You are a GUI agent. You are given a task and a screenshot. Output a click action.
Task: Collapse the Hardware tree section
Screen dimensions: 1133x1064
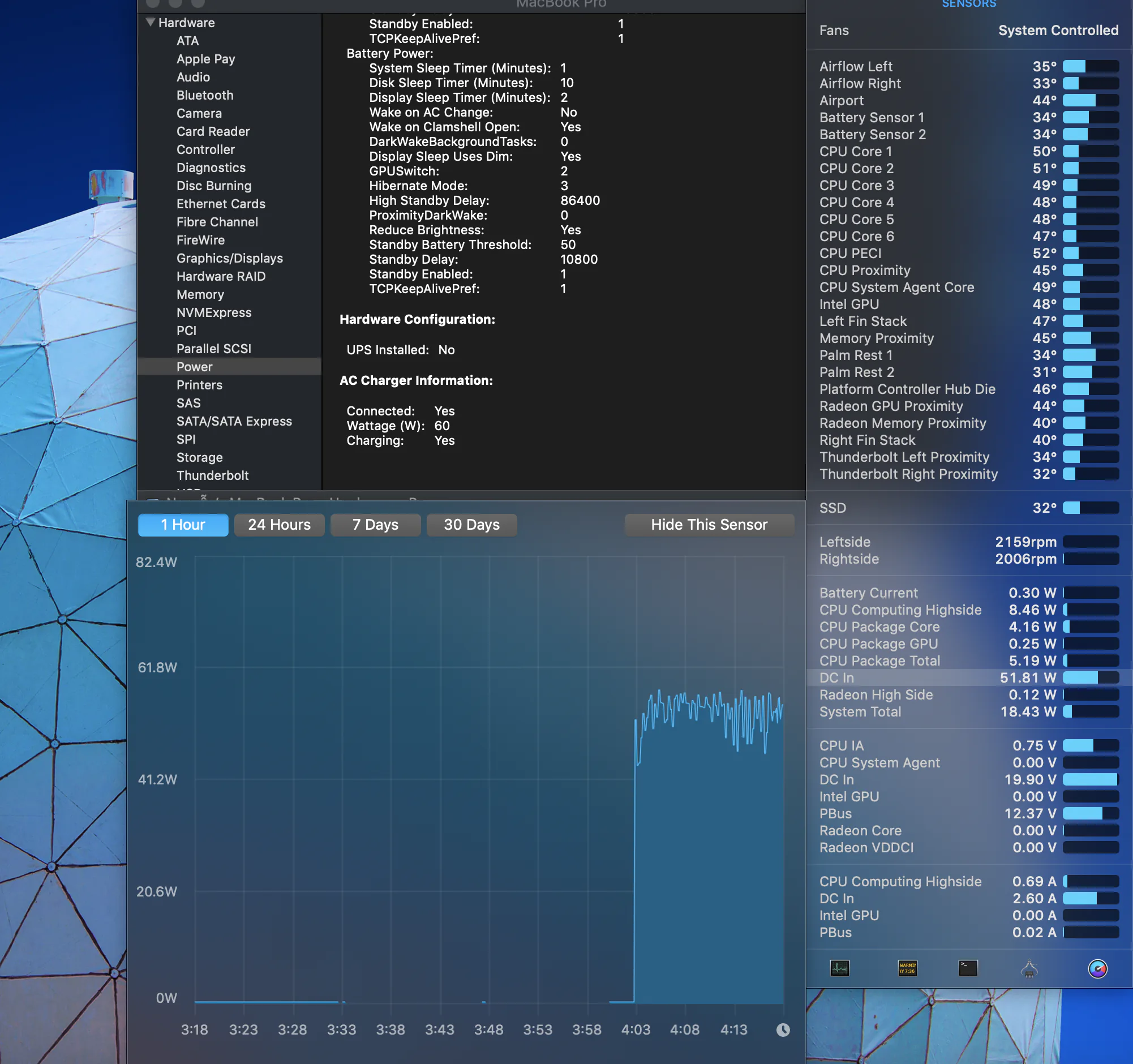click(x=151, y=22)
